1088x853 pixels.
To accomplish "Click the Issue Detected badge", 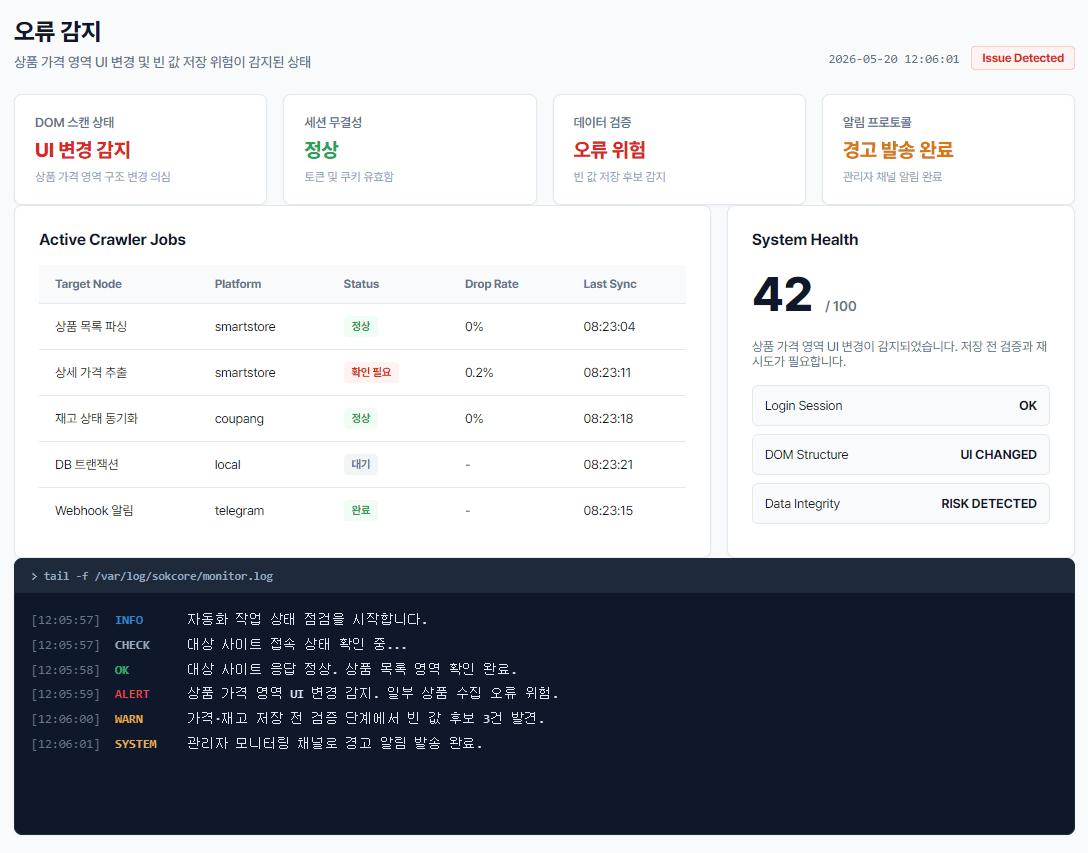I will [1022, 58].
